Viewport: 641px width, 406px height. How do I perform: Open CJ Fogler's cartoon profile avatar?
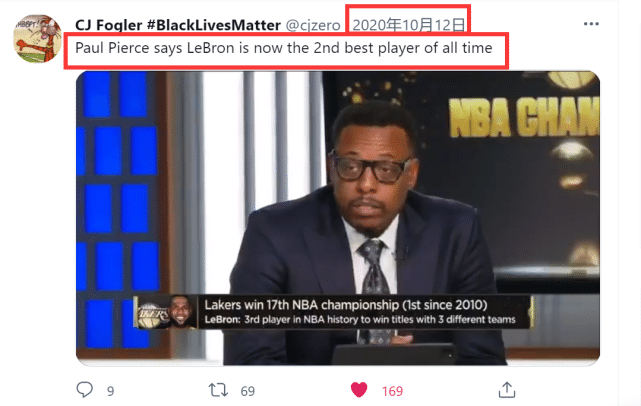coord(38,39)
